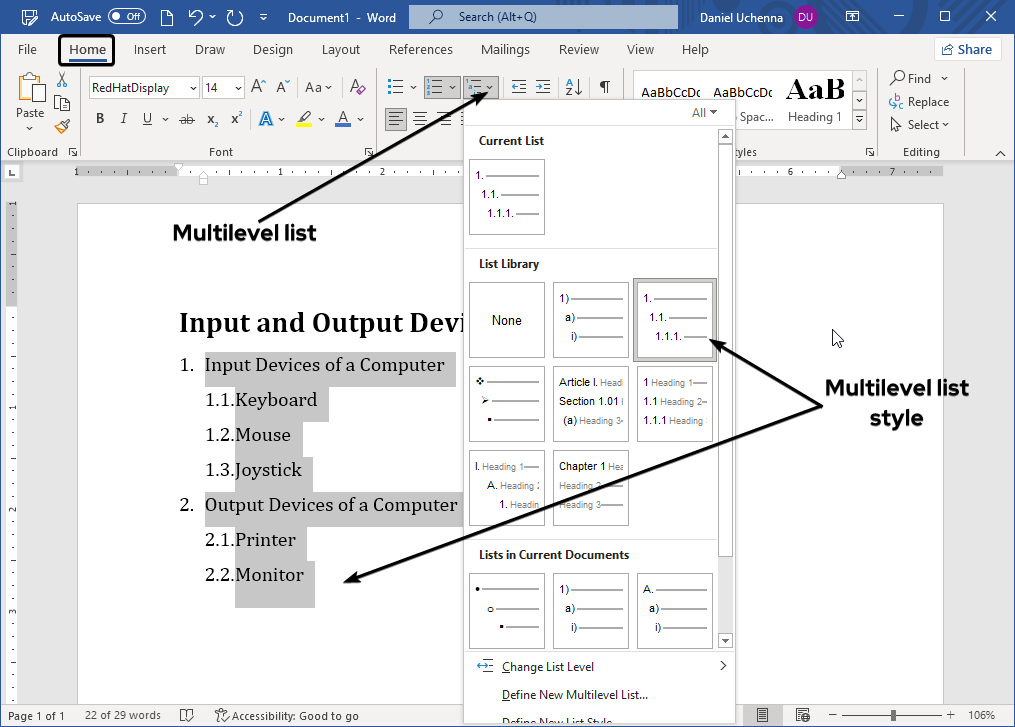The width and height of the screenshot is (1015, 727).
Task: Click the Italic formatting button
Action: [x=124, y=119]
